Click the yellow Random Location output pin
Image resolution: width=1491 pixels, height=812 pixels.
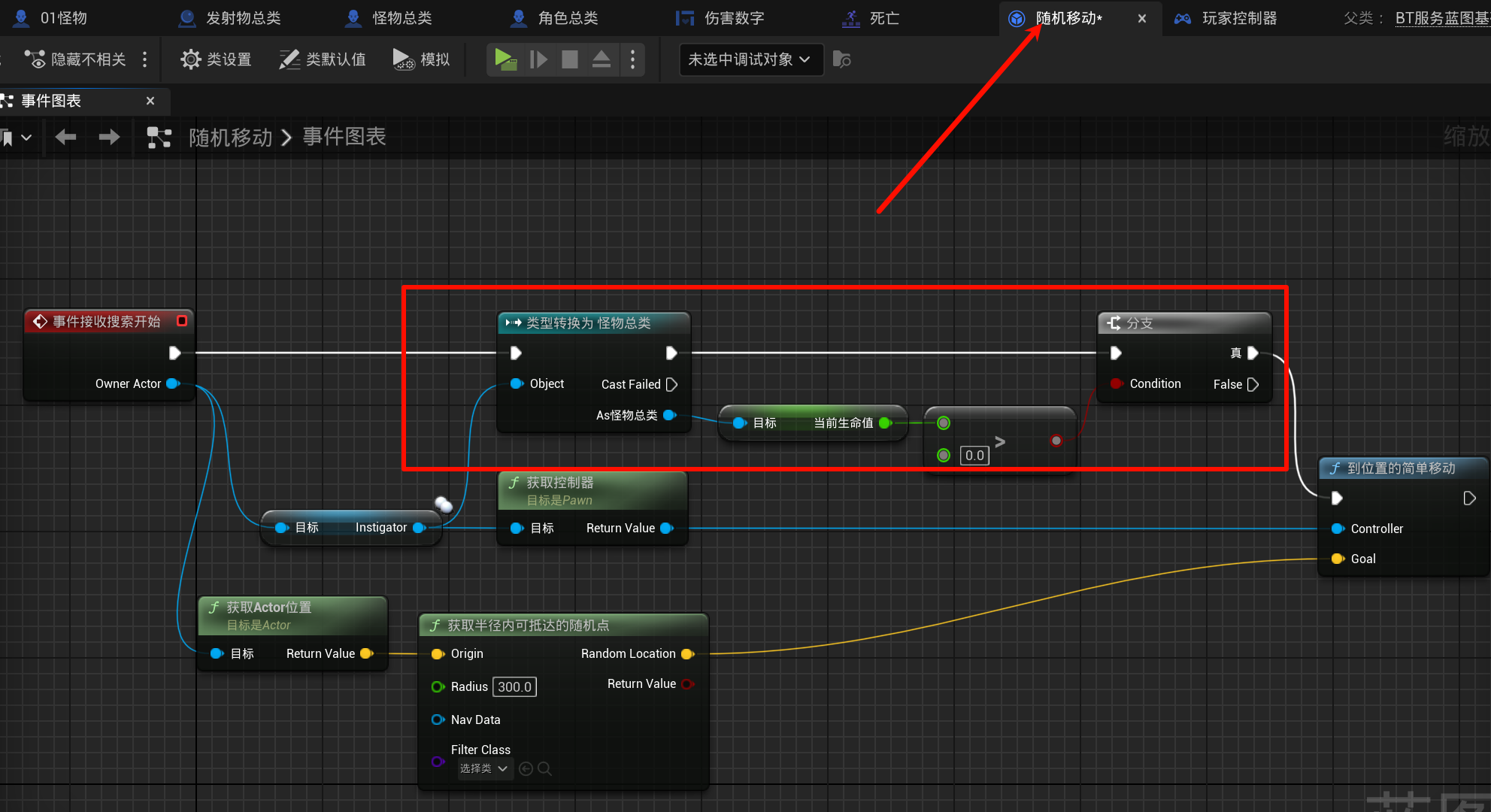click(686, 654)
